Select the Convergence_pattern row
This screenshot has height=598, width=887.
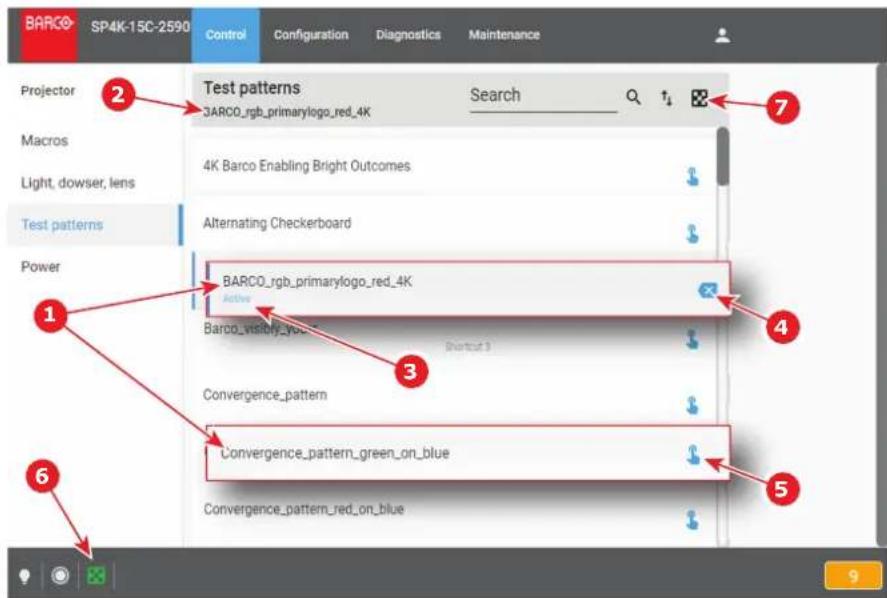click(x=453, y=395)
